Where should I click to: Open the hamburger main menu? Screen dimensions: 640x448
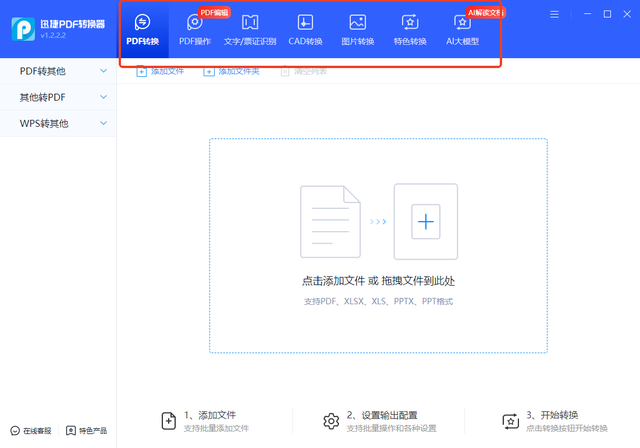554,15
